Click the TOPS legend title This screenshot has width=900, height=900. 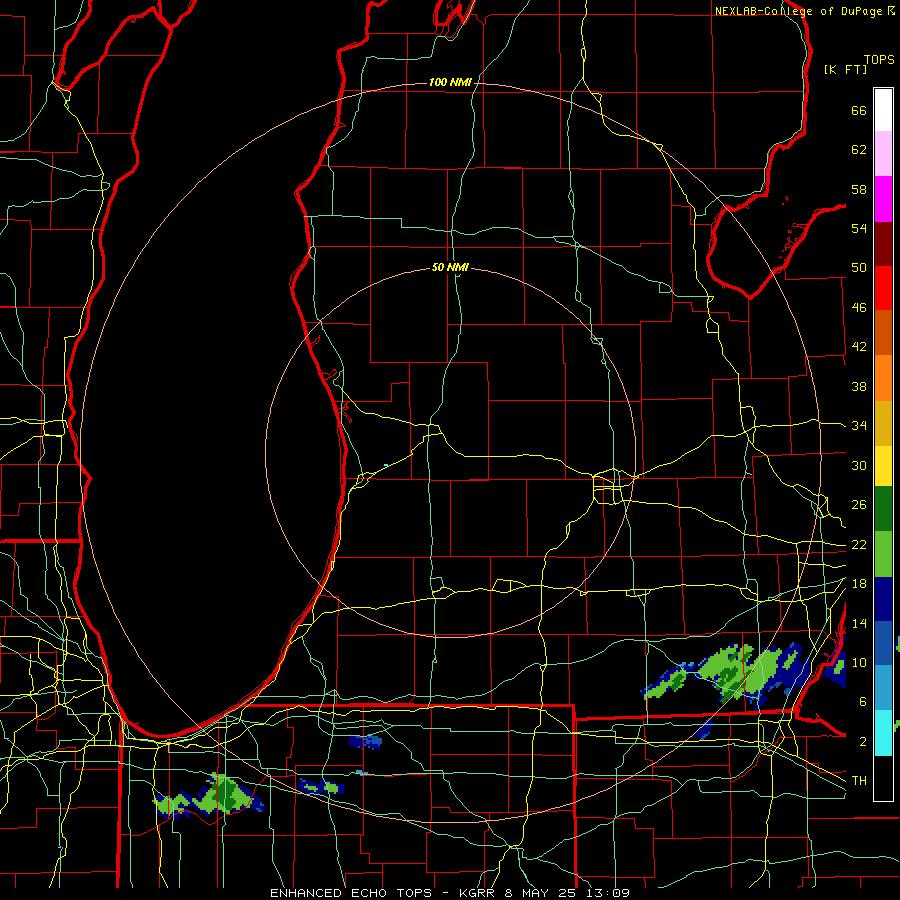point(879,59)
